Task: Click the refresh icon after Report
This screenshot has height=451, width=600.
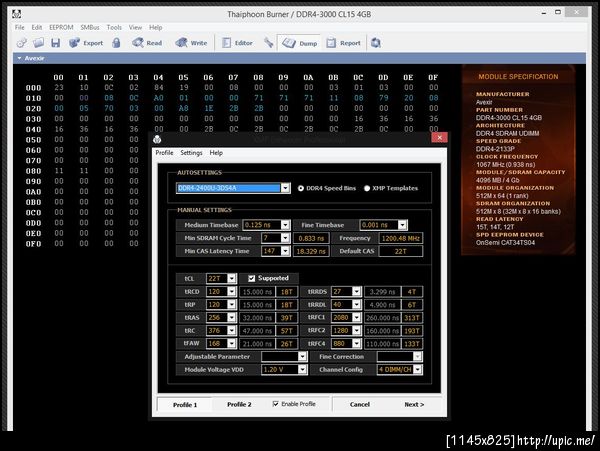Action: pos(376,43)
